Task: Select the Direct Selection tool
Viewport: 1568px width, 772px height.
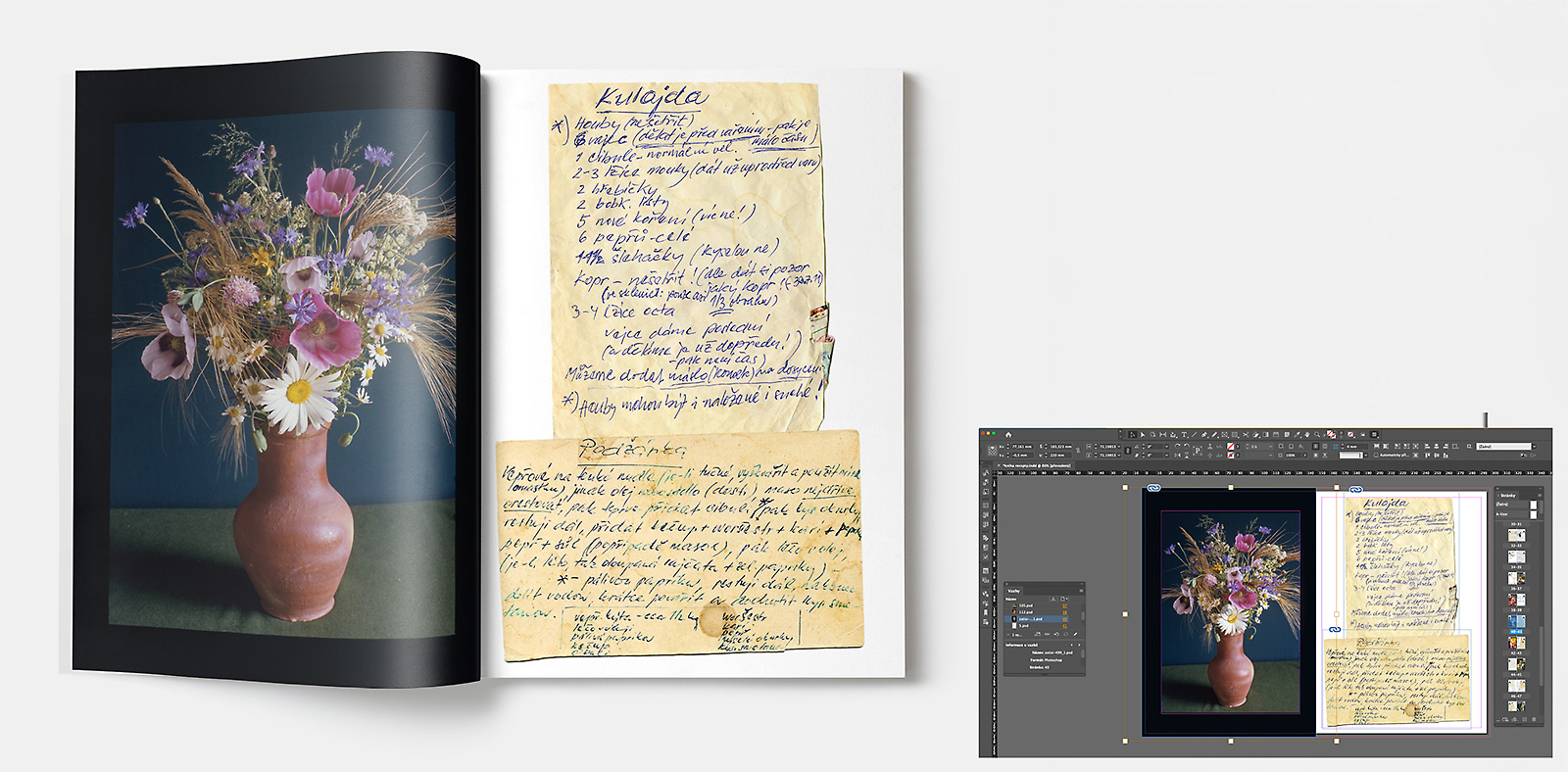Action: click(1142, 434)
